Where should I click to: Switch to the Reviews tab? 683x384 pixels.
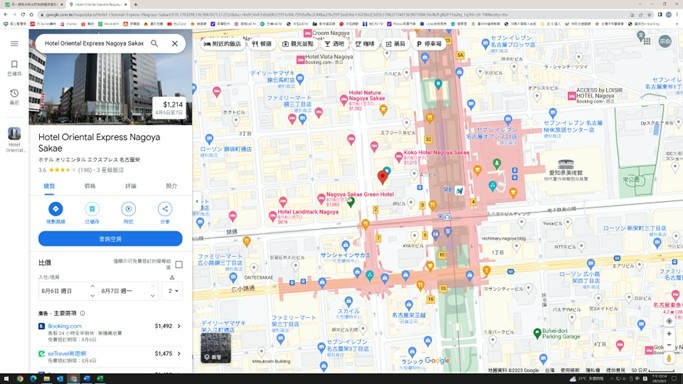[x=131, y=186]
